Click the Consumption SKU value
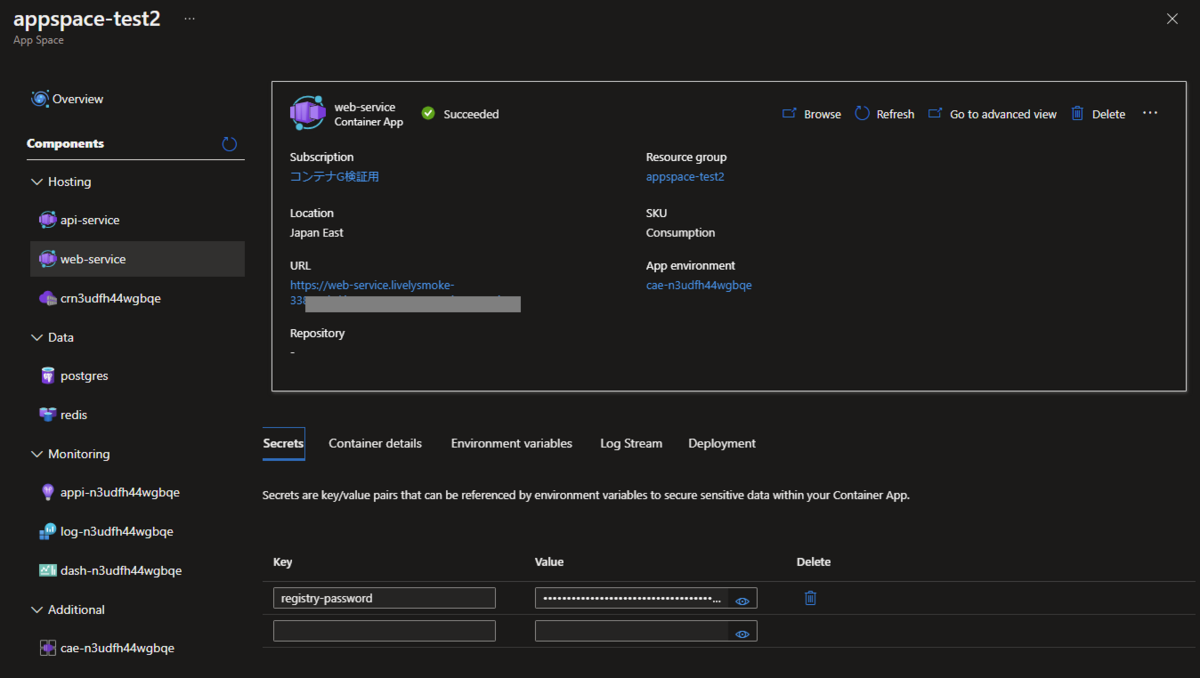The width and height of the screenshot is (1200, 678). point(680,233)
